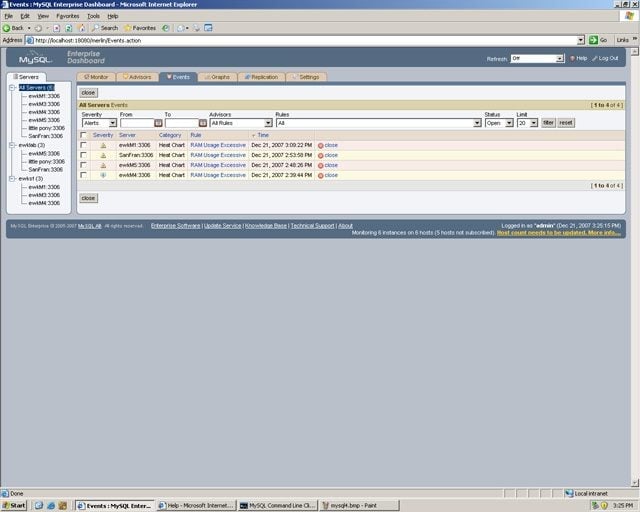
Task: Open the To date calendar picker
Action: pyautogui.click(x=202, y=123)
